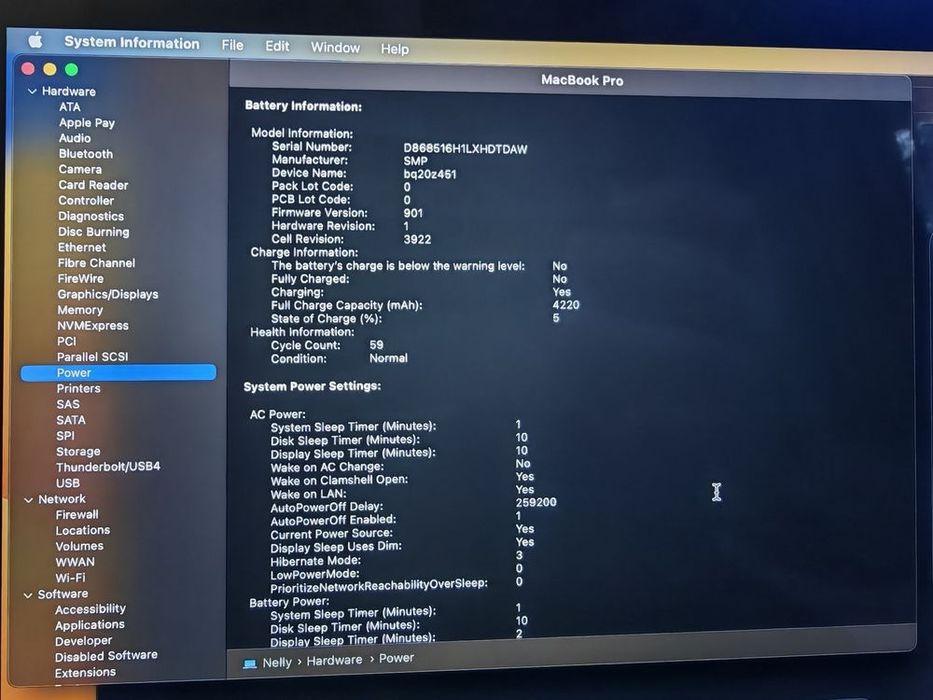Click the green zoom window button

point(72,70)
